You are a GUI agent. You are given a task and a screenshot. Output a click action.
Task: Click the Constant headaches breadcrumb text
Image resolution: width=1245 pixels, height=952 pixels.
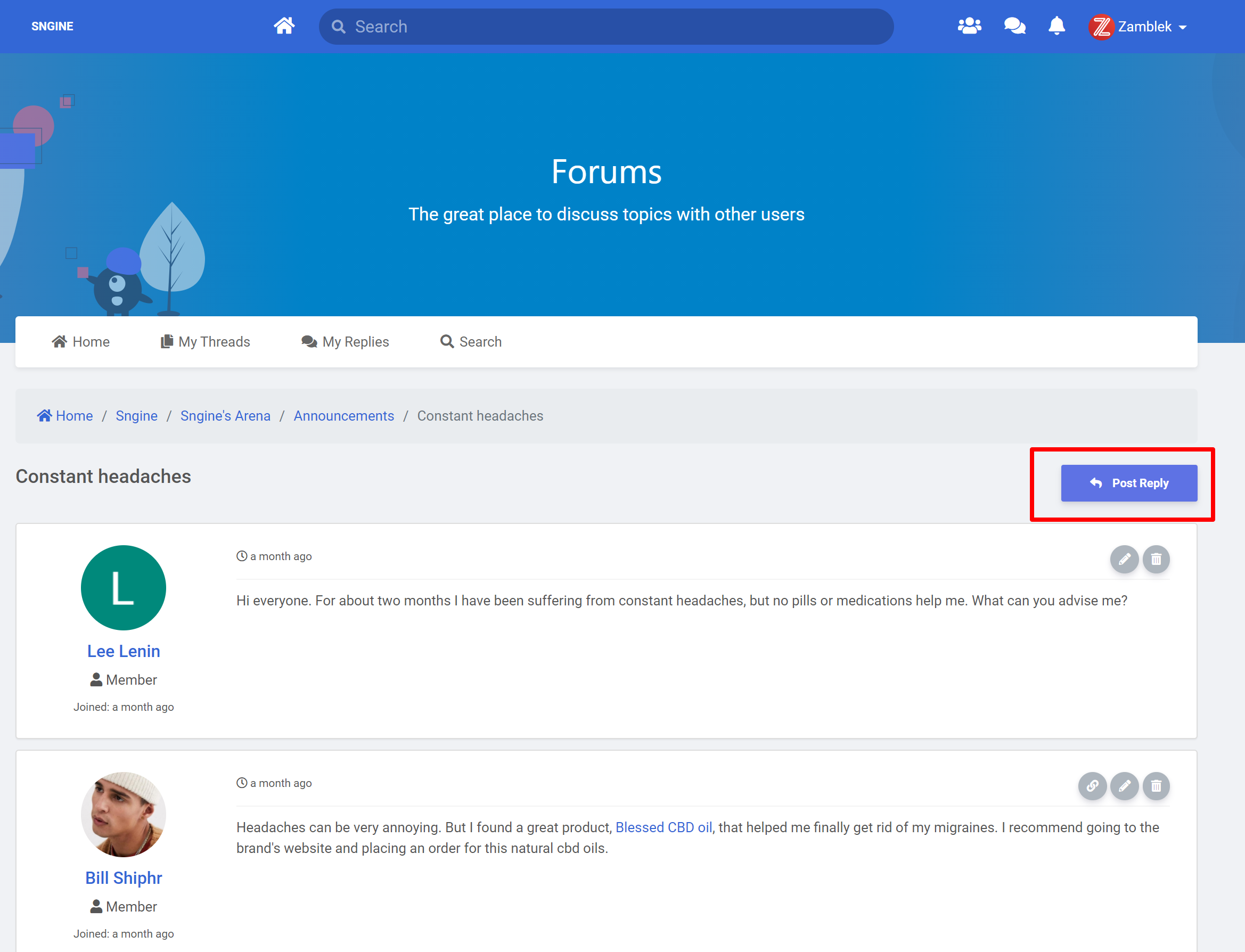click(480, 416)
